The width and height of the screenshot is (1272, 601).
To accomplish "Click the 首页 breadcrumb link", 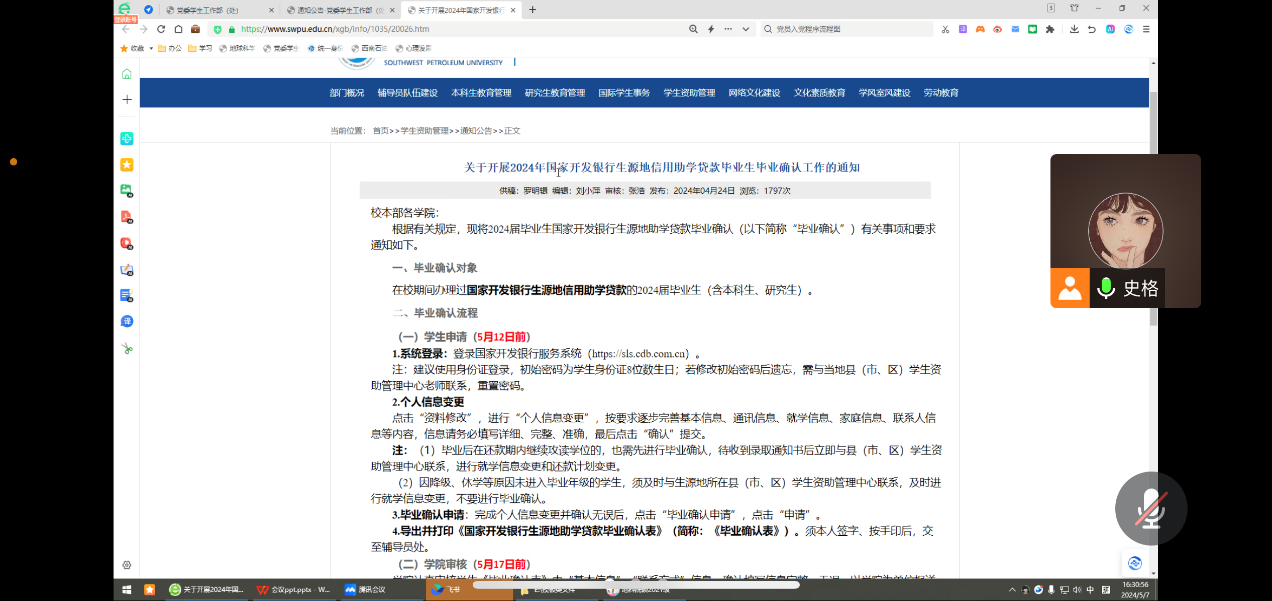I will pyautogui.click(x=381, y=131).
